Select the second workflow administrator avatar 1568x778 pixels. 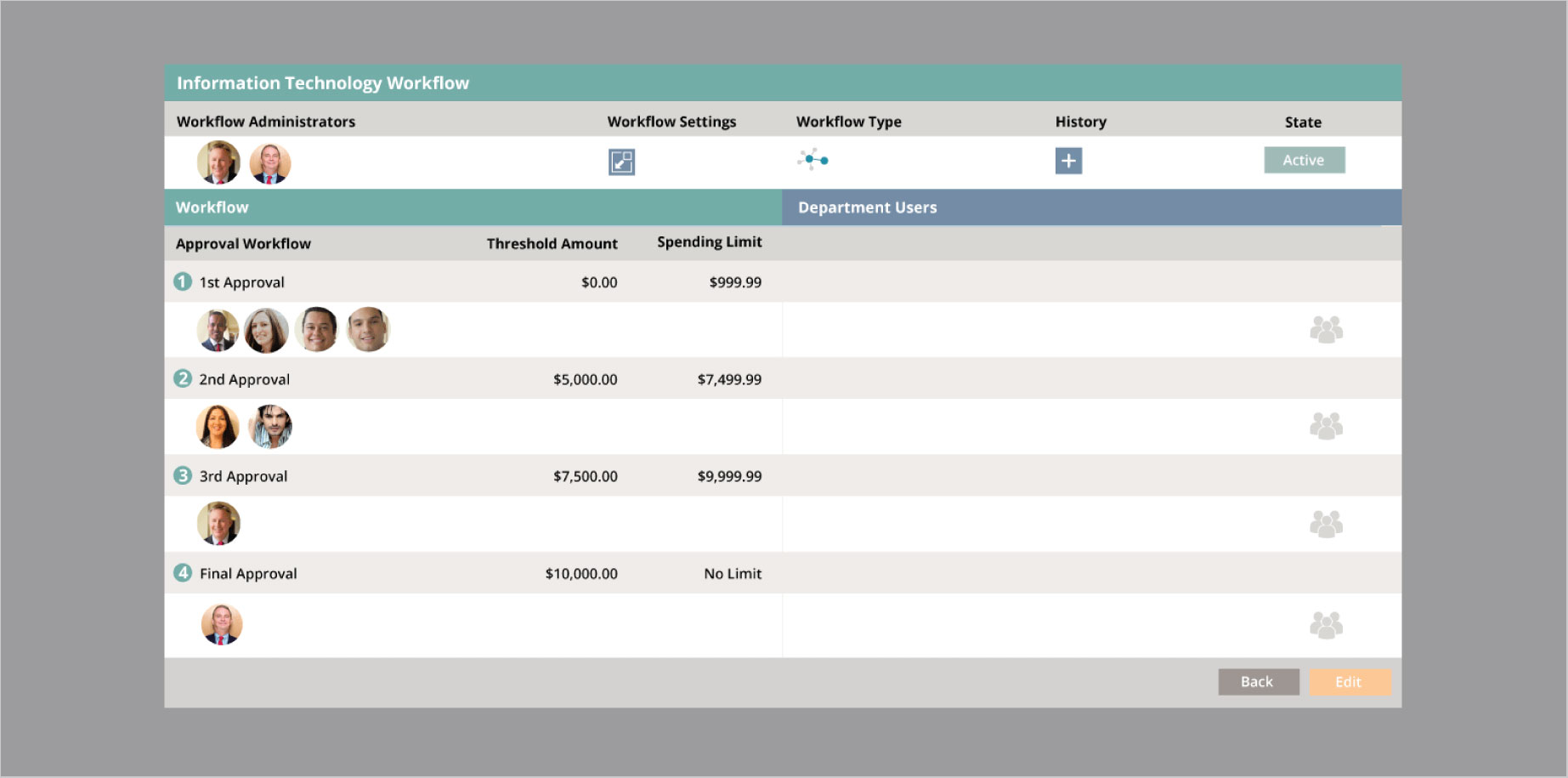click(270, 163)
